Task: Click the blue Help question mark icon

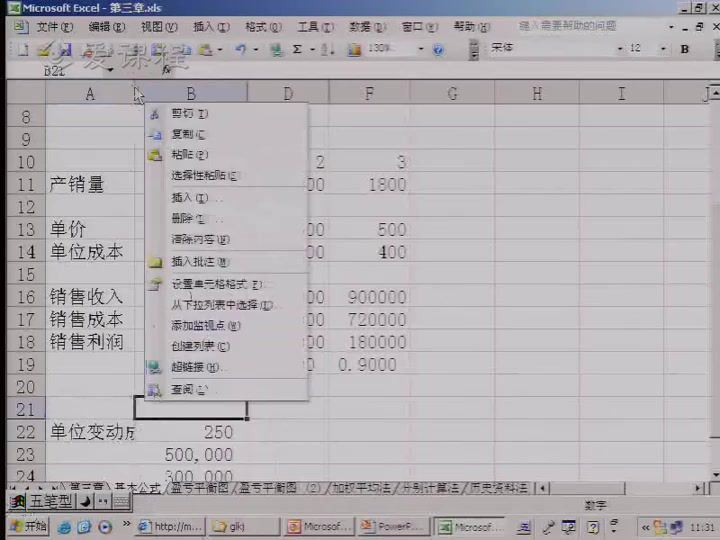Action: pos(438,49)
